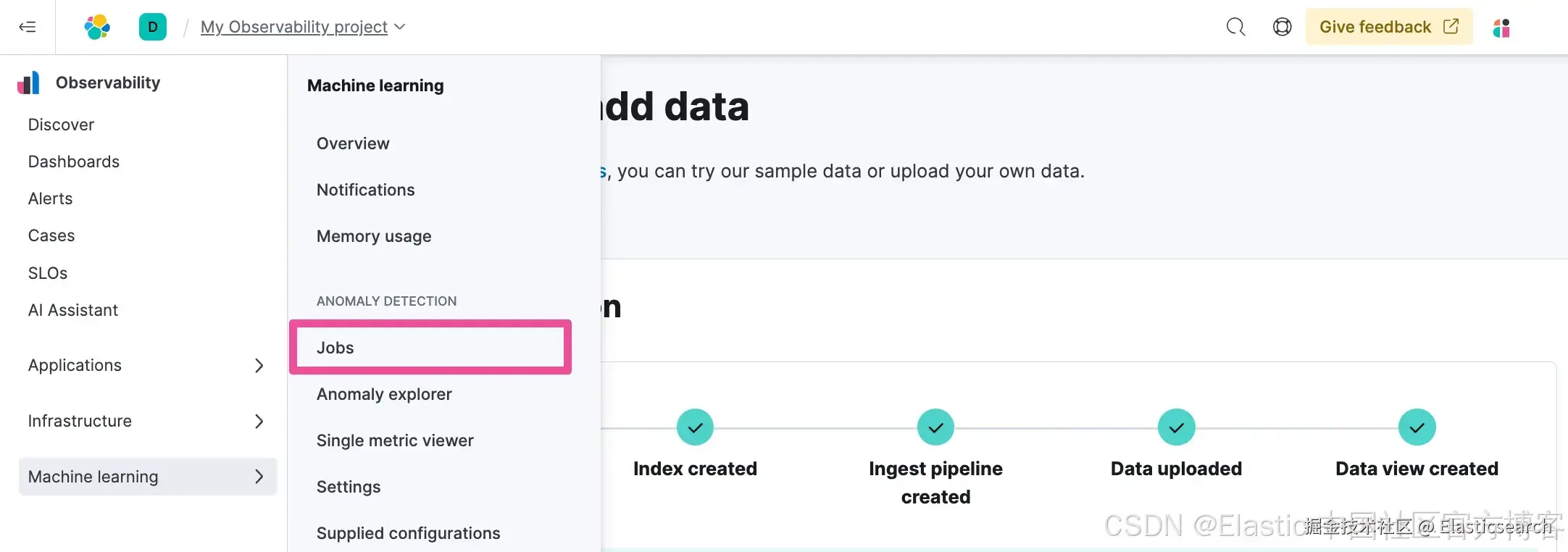
Task: Open My Observability project dropdown
Action: click(x=302, y=28)
